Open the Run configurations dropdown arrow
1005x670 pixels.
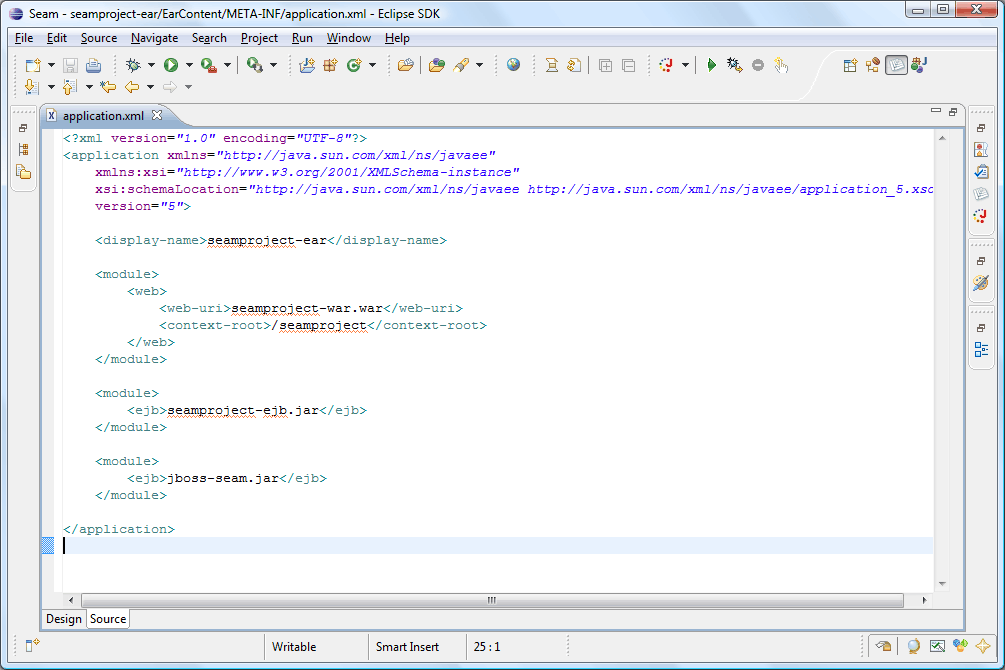(x=189, y=65)
